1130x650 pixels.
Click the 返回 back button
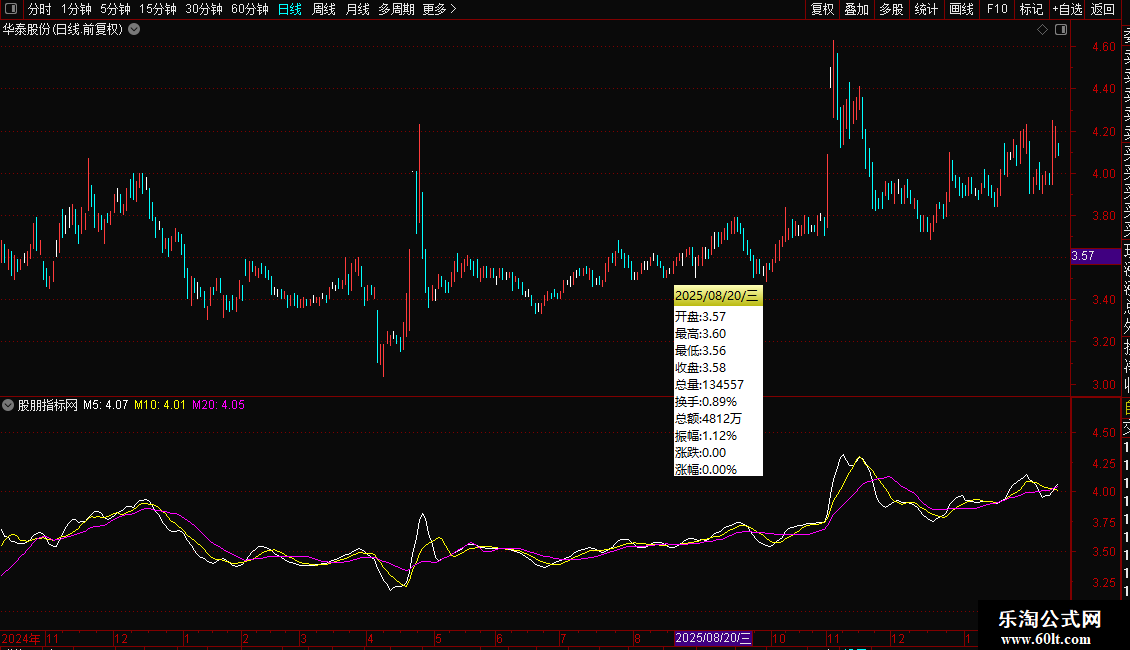pos(1103,9)
